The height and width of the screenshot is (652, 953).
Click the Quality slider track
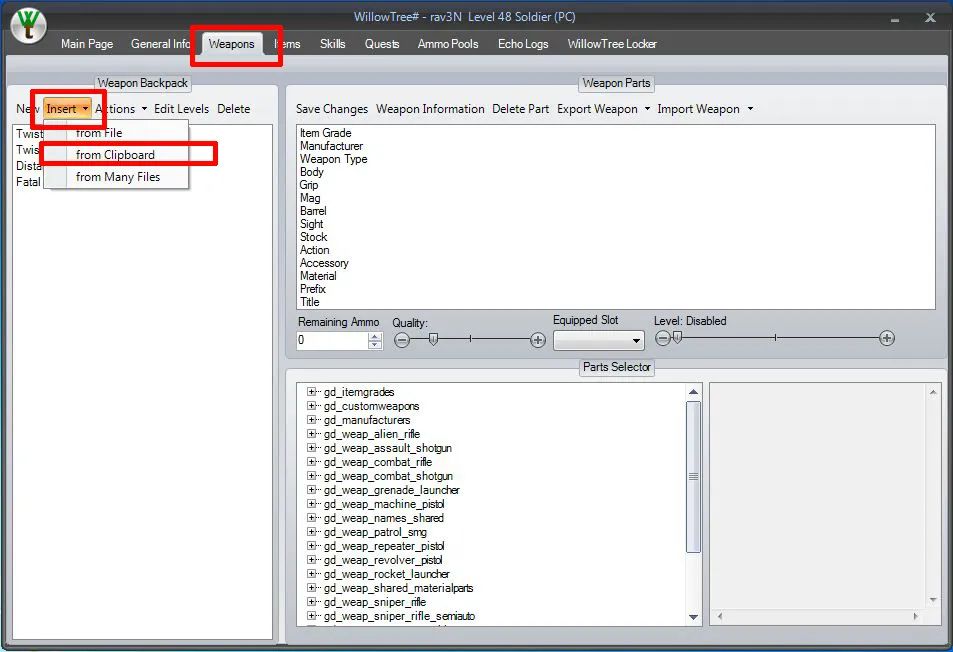click(470, 340)
